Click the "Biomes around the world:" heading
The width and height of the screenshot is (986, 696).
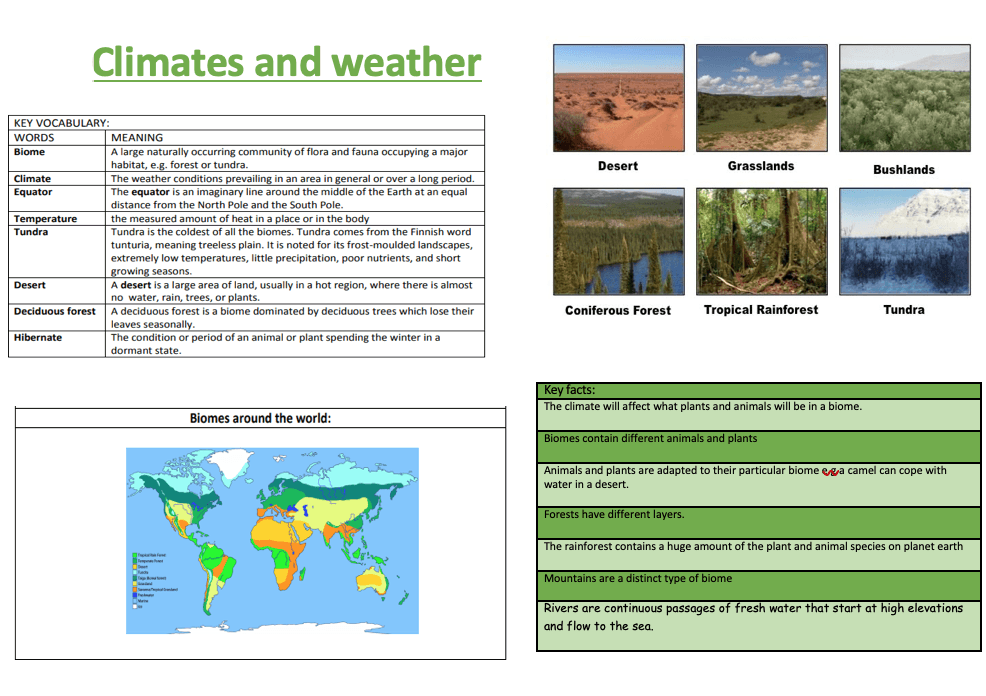[260, 419]
